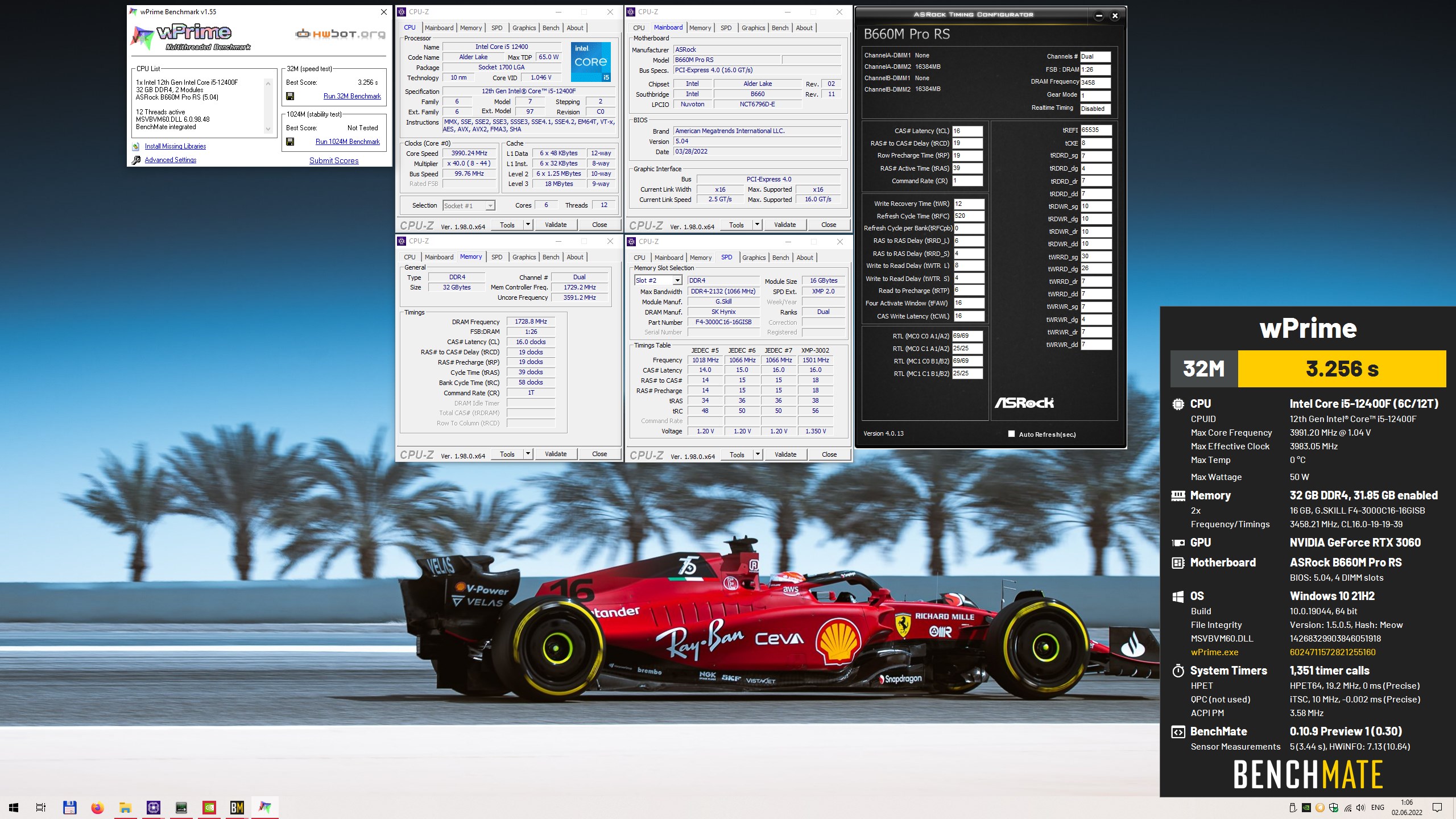Click the save icon beside Run 1024M Benchmark
Image resolution: width=1456 pixels, height=819 pixels.
coord(290,142)
